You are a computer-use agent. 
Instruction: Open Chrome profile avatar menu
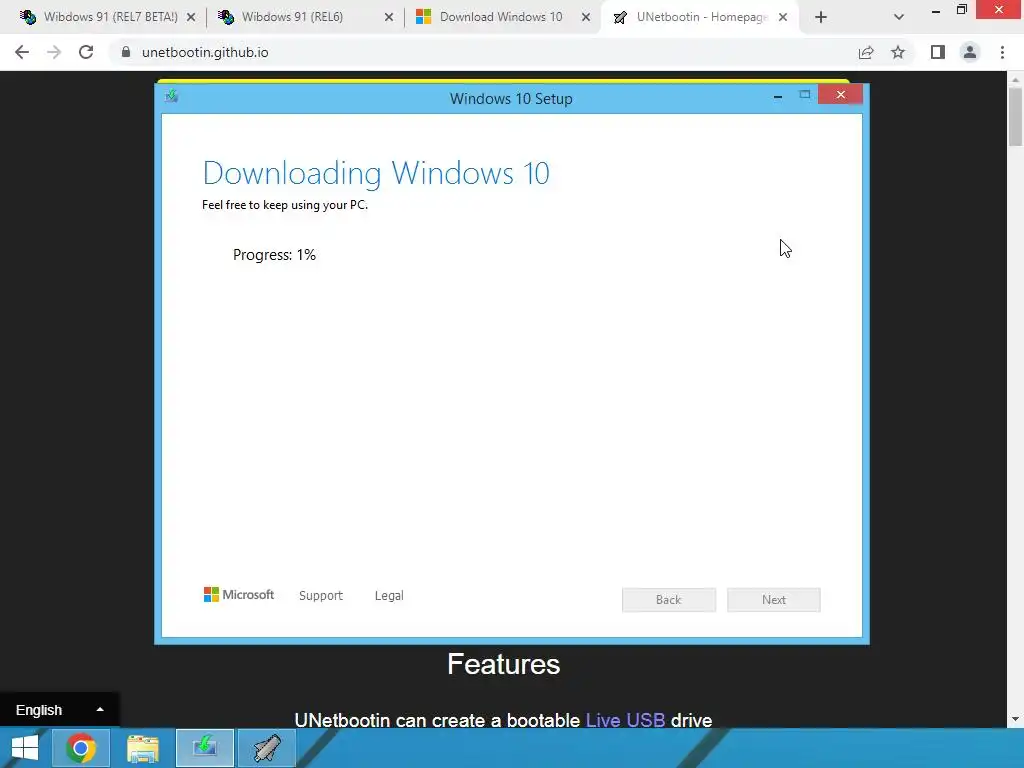(x=970, y=52)
